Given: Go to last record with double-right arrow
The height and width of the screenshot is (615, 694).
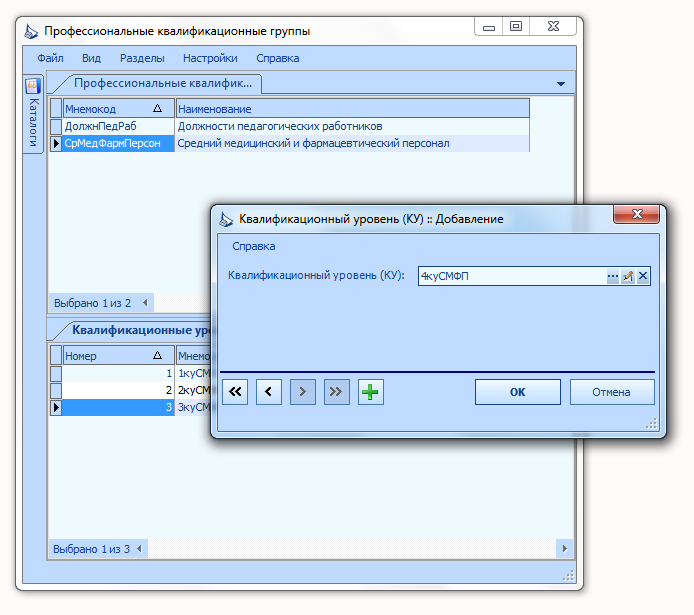Looking at the screenshot, I should coord(336,392).
